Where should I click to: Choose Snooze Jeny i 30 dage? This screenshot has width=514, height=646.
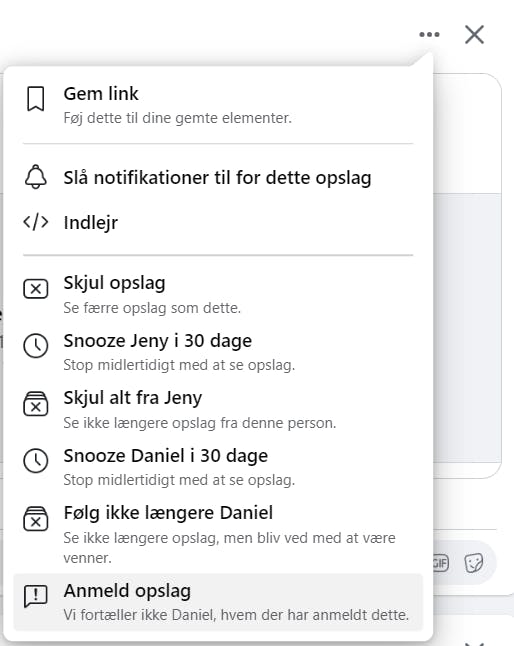click(218, 351)
